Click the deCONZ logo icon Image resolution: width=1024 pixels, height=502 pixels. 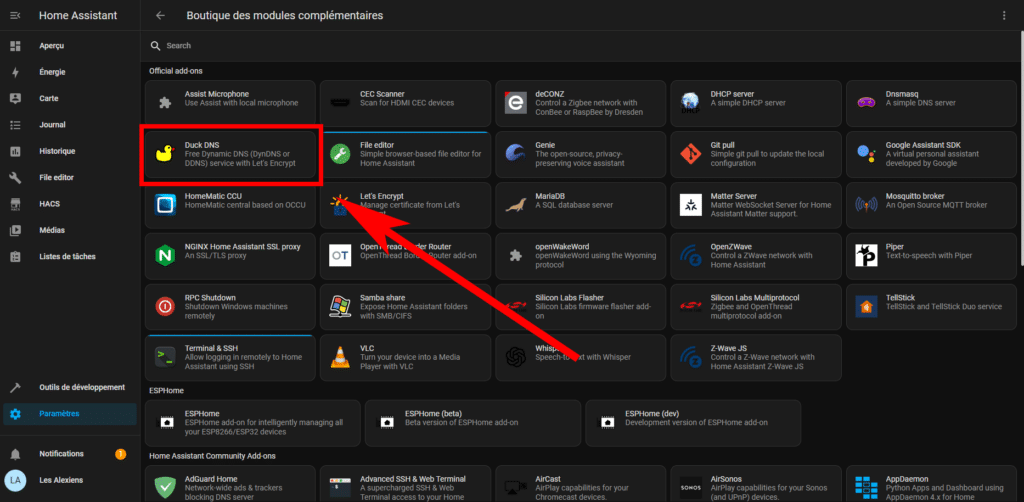pos(516,102)
